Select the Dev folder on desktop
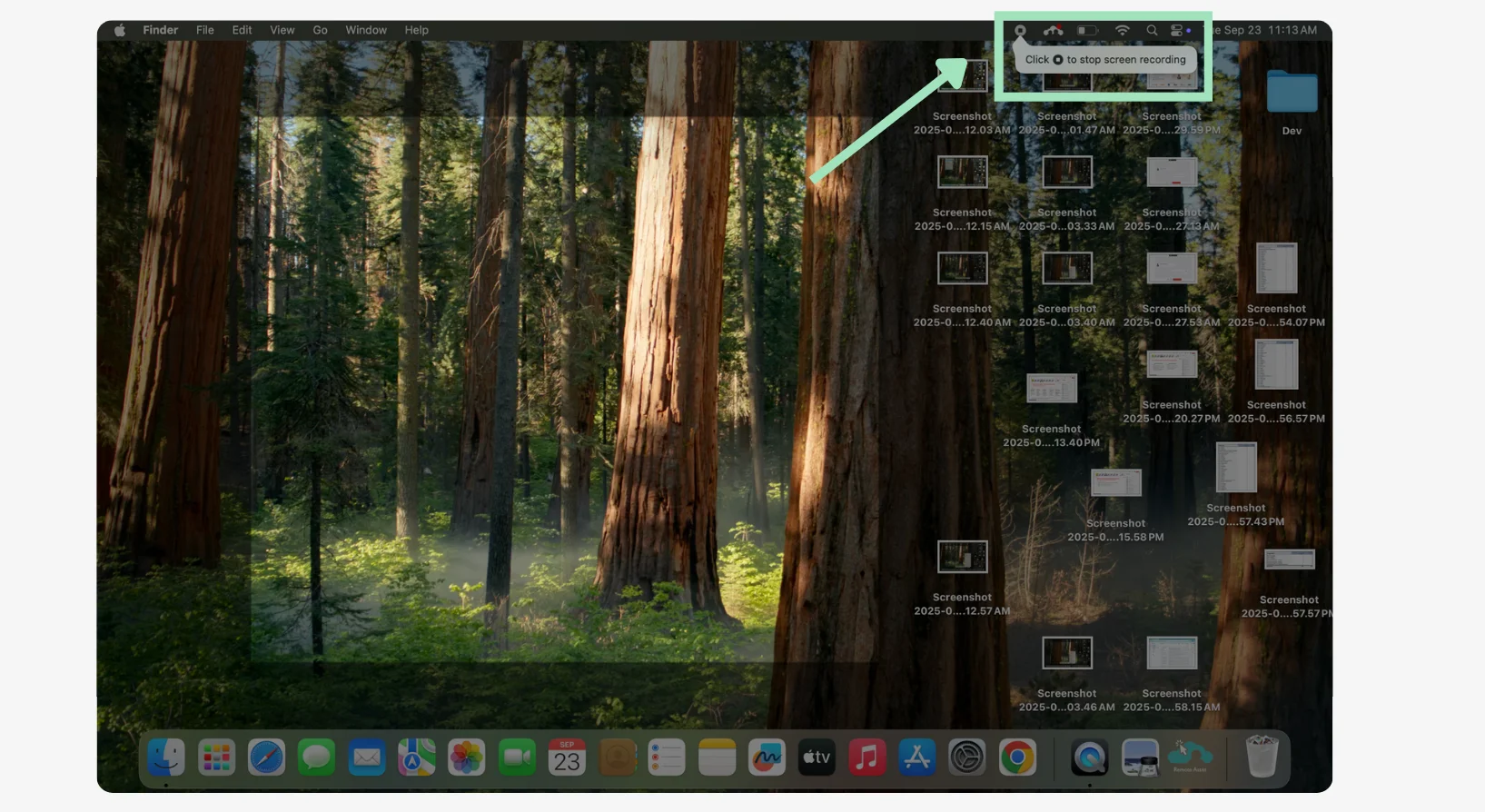This screenshot has height=812, width=1485. tap(1292, 93)
